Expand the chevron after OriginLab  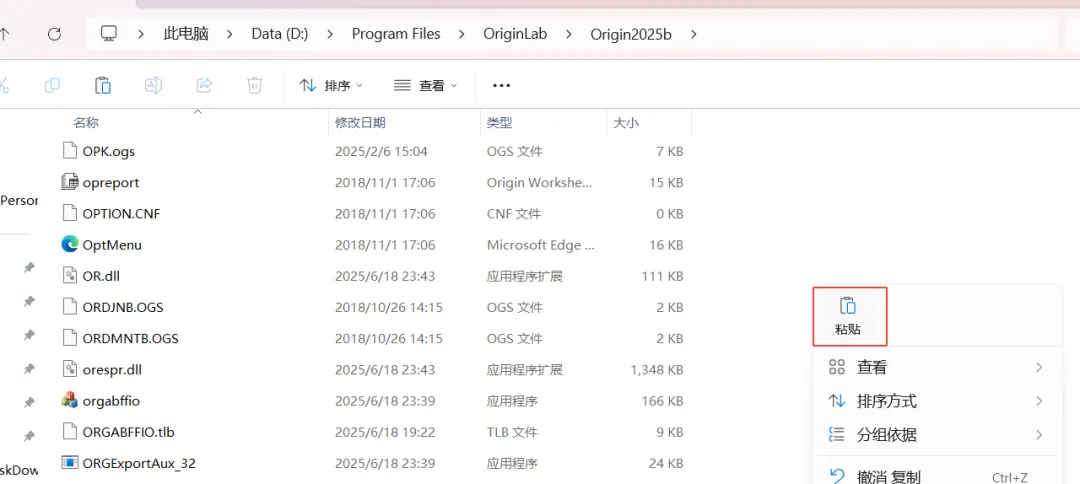point(569,34)
